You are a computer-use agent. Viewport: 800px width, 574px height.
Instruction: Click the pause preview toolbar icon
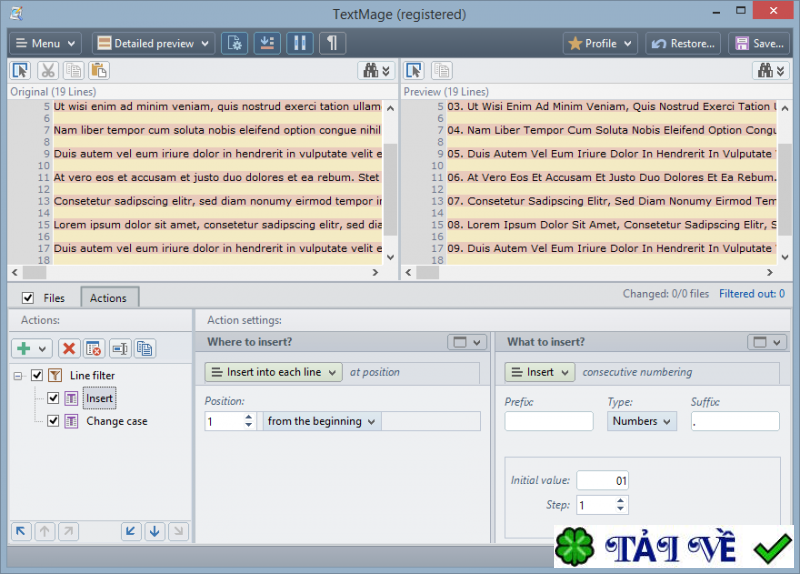pyautogui.click(x=299, y=43)
